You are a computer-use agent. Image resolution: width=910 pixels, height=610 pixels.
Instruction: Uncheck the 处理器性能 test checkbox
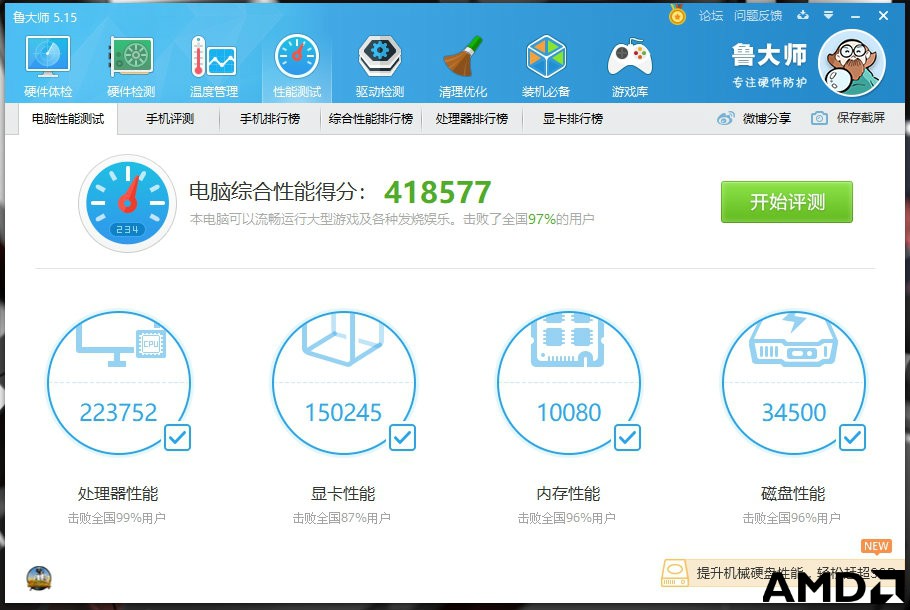click(x=177, y=438)
